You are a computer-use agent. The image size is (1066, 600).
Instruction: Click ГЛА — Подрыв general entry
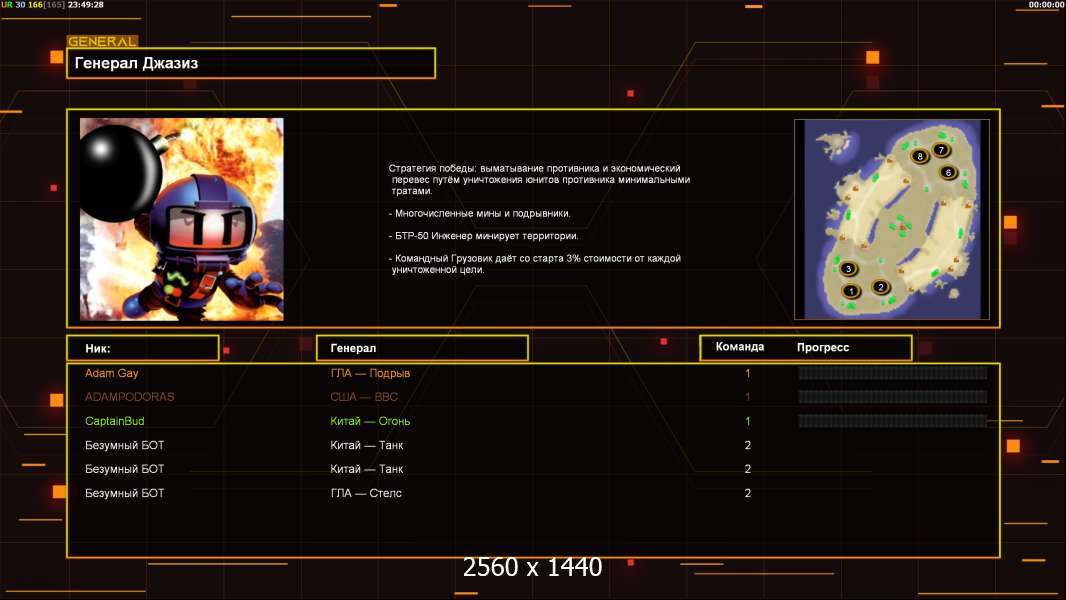pyautogui.click(x=370, y=373)
